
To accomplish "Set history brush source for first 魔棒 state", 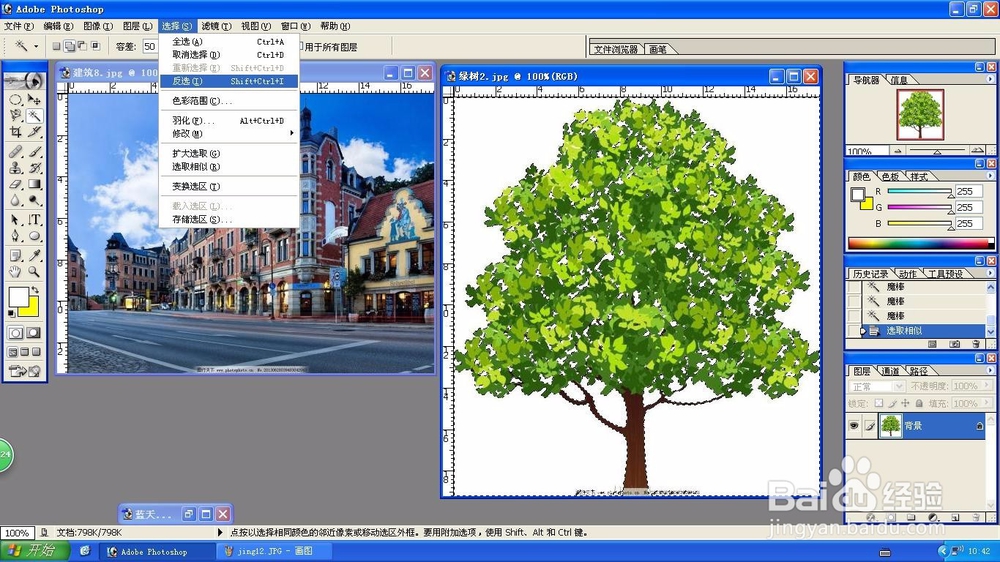I will point(854,287).
